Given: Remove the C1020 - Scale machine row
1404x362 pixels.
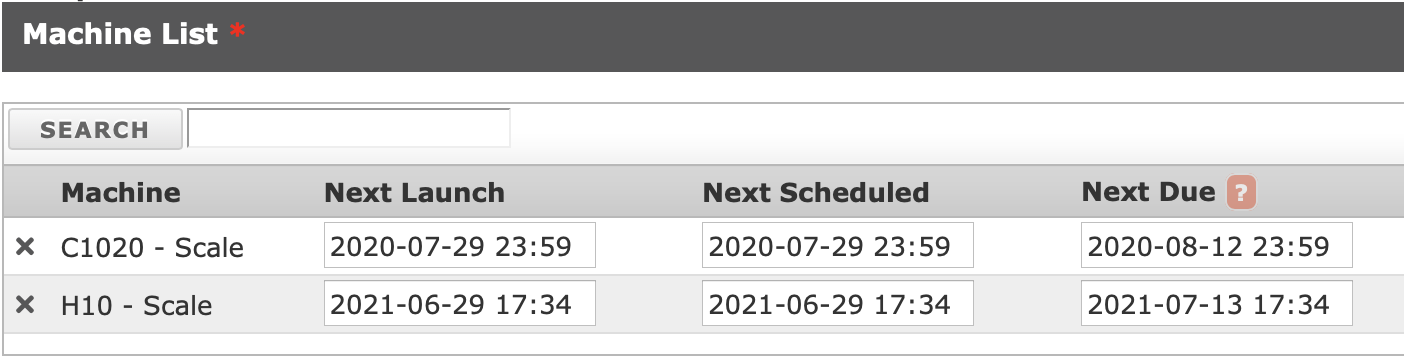Looking at the screenshot, I should [x=25, y=247].
